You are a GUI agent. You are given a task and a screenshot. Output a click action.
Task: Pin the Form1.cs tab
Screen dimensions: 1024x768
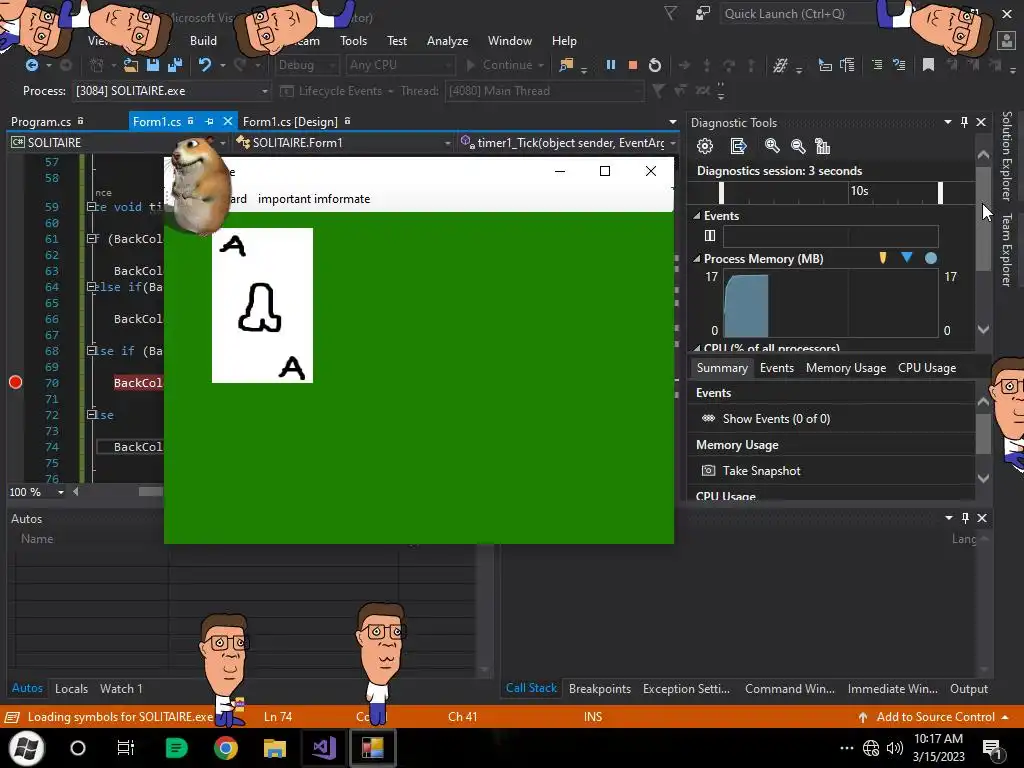click(x=209, y=121)
